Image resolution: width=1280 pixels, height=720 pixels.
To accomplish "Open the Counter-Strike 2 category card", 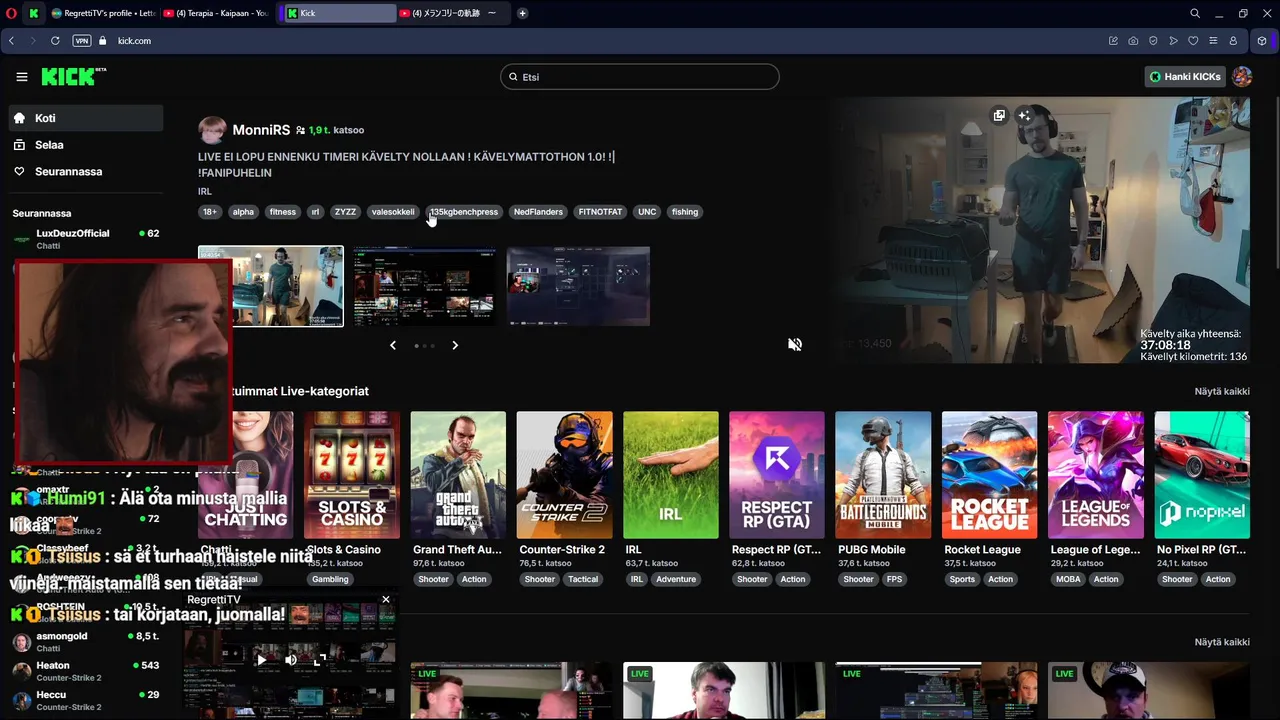I will tap(564, 475).
